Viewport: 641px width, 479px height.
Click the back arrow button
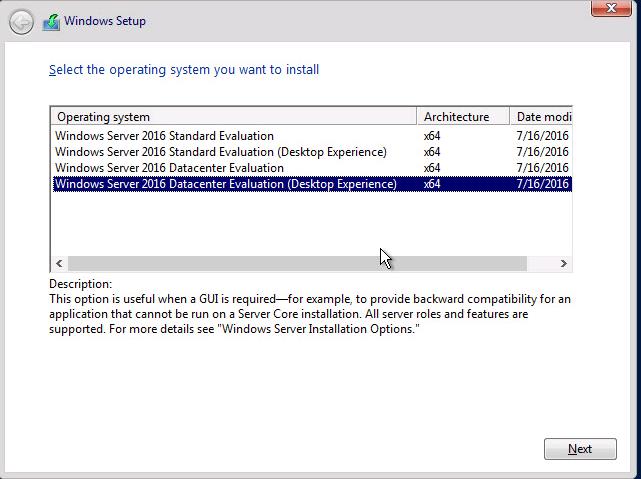[x=21, y=21]
